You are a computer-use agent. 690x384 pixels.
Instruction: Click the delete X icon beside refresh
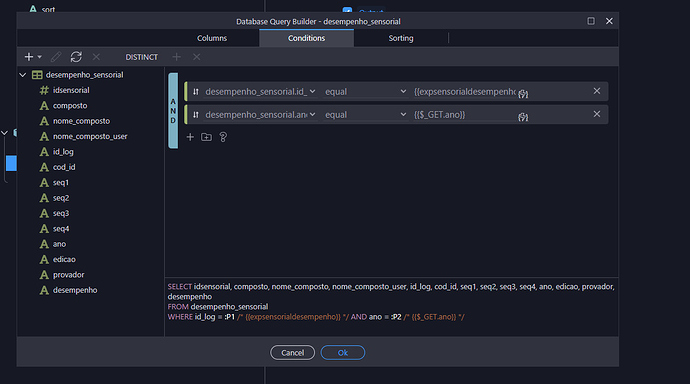(x=96, y=57)
